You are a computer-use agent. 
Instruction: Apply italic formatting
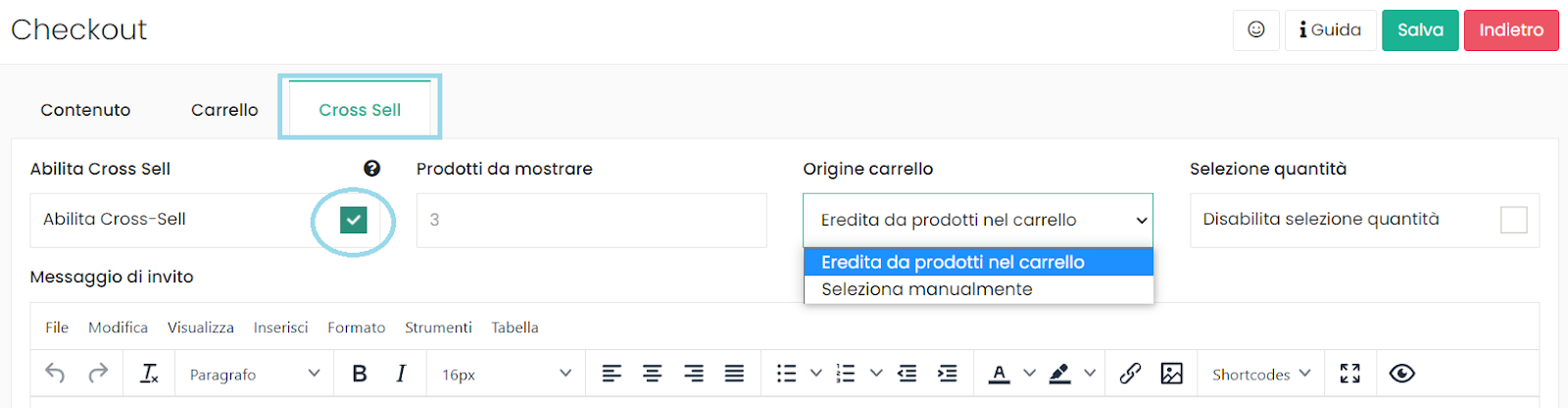click(x=401, y=374)
